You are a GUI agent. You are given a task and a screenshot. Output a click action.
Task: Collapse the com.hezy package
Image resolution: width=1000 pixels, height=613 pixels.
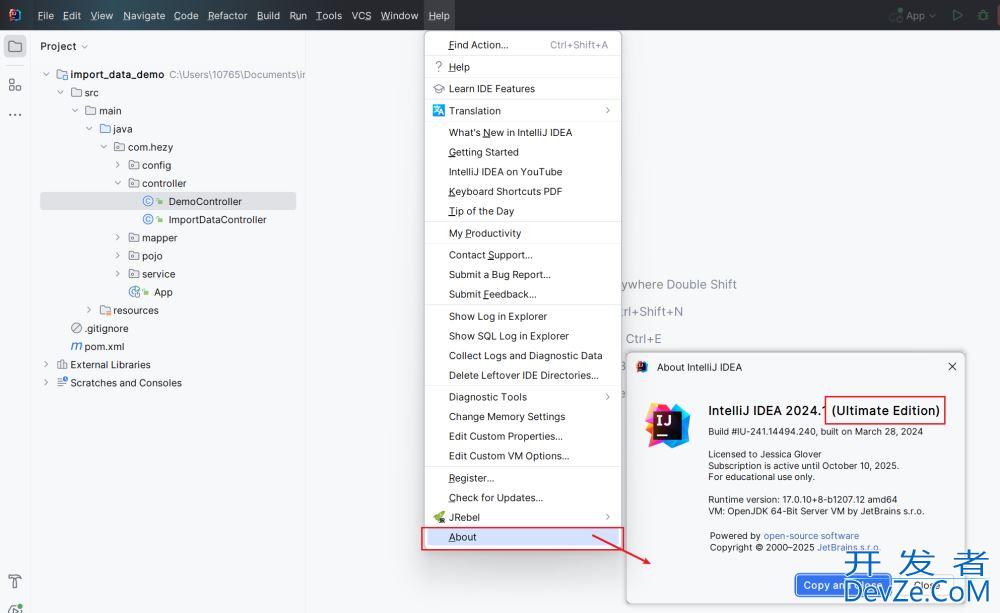coord(104,147)
